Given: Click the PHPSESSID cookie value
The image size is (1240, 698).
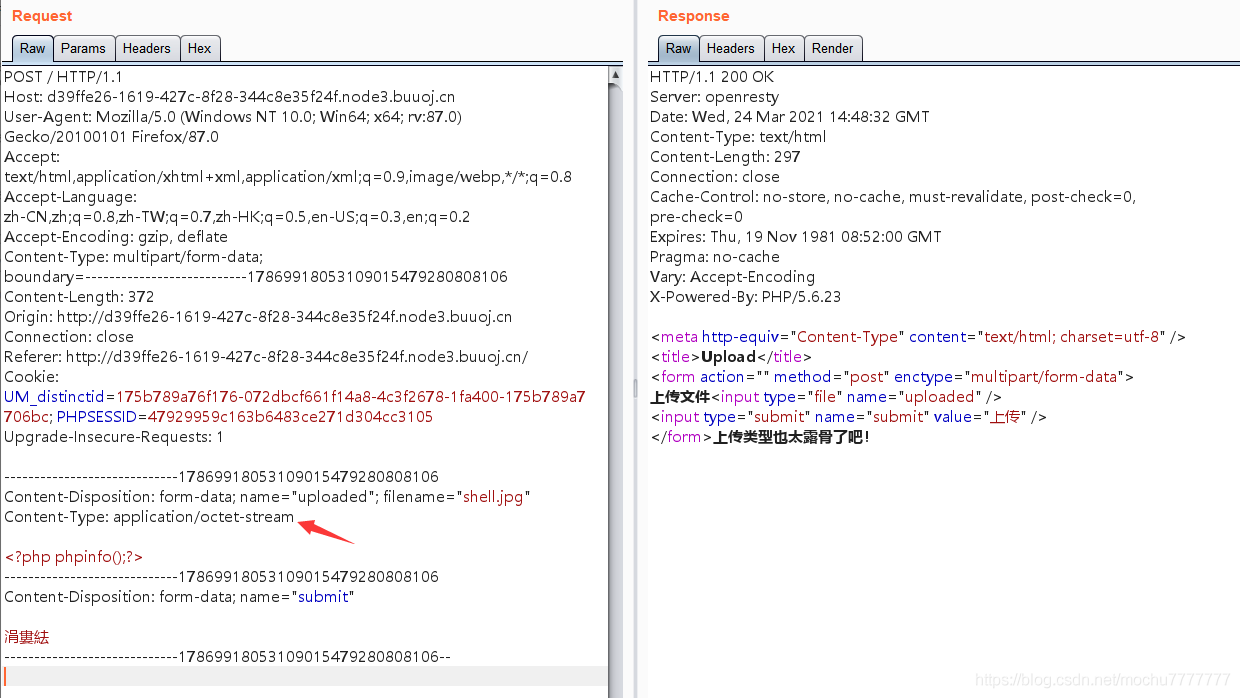Looking at the screenshot, I should [x=291, y=417].
